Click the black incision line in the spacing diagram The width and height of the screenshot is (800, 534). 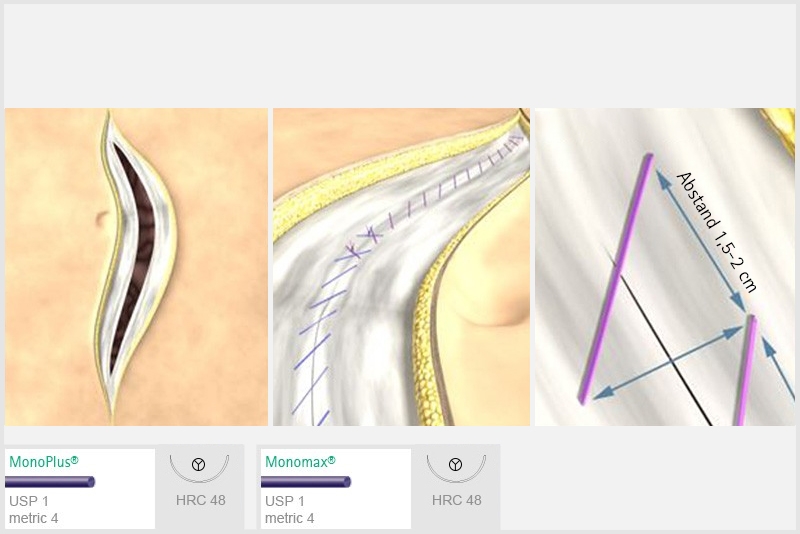click(658, 337)
